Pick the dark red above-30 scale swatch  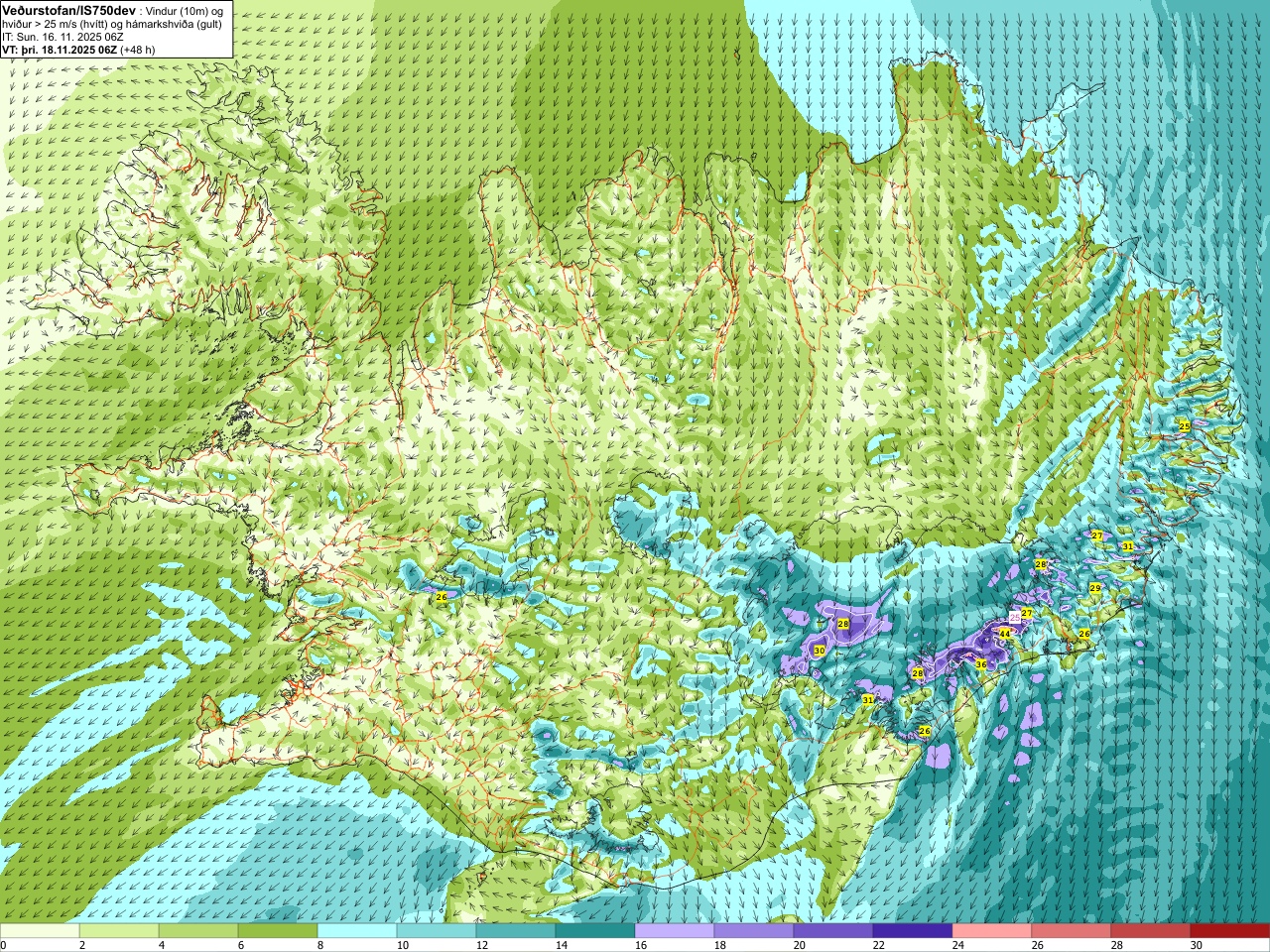(x=1230, y=931)
